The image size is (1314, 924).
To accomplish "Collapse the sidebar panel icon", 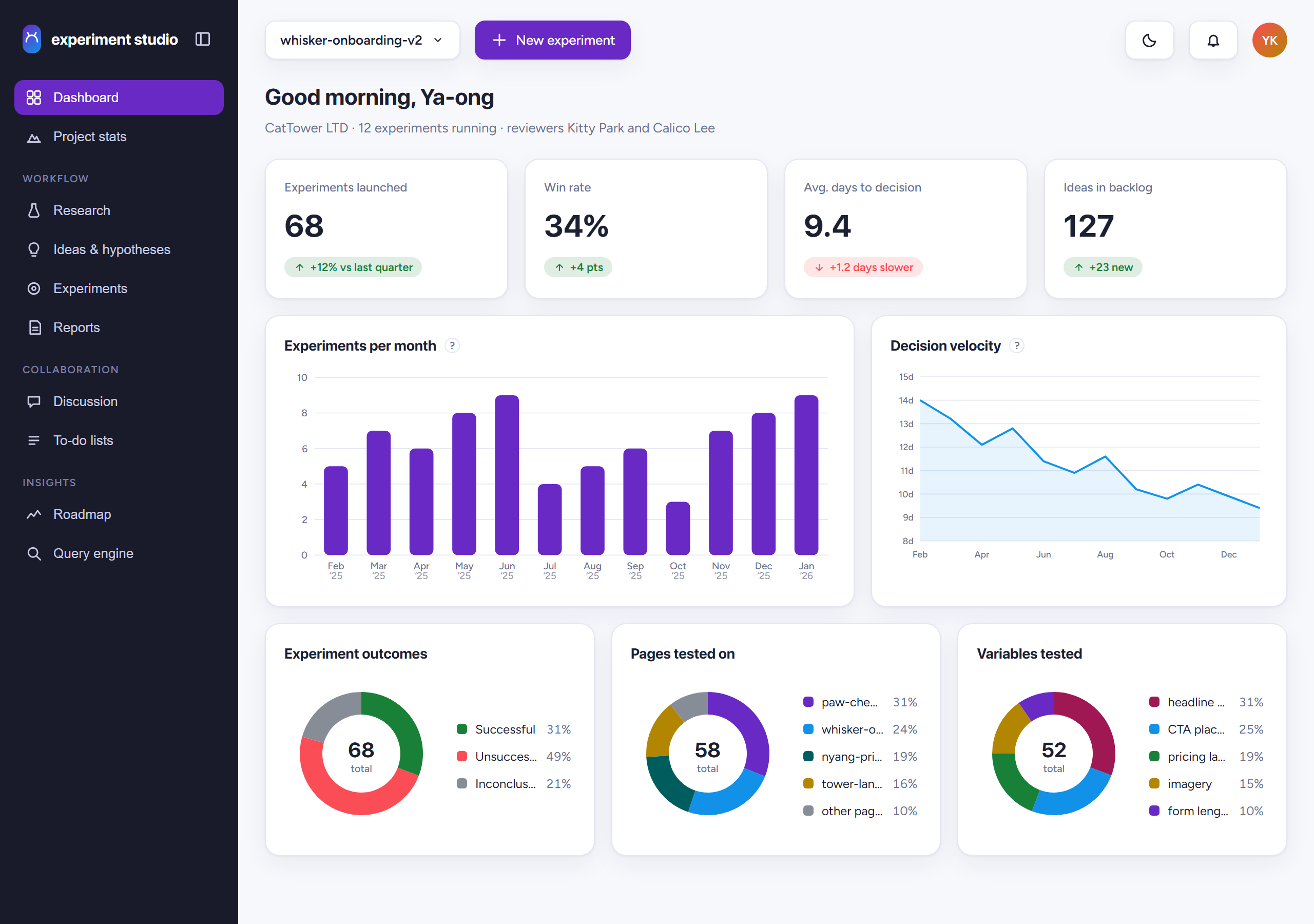I will click(203, 39).
